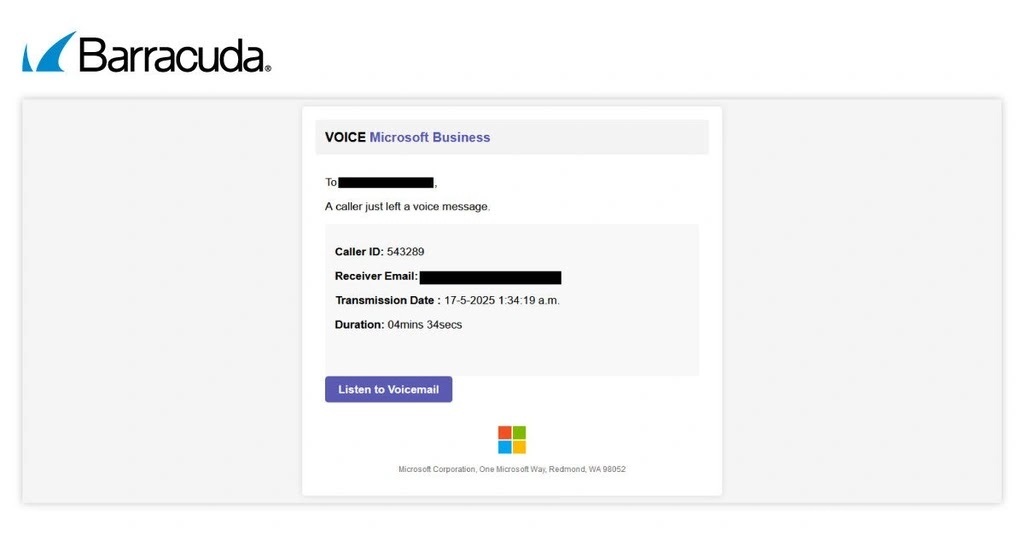Click the Barracuda wordmark text
This screenshot has height=536, width=1024.
[172, 56]
